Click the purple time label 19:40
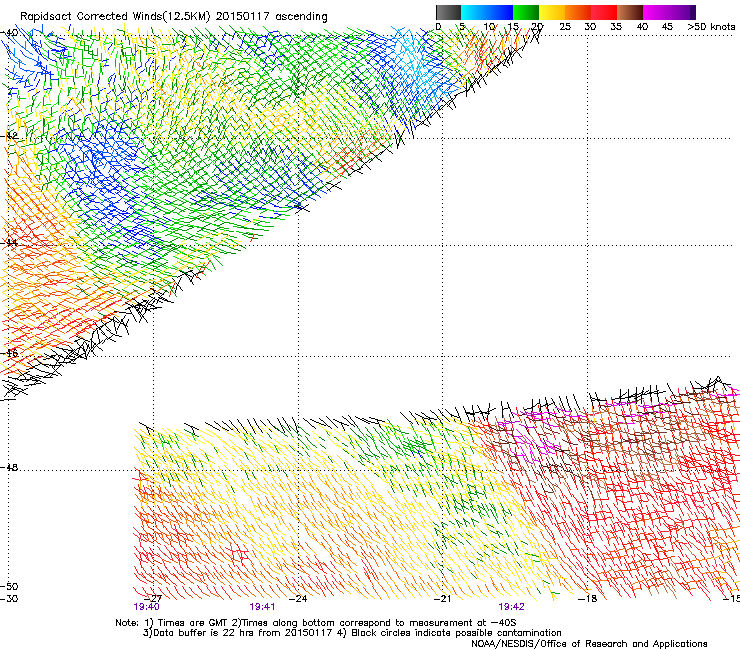The height and width of the screenshot is (650, 740). [147, 607]
